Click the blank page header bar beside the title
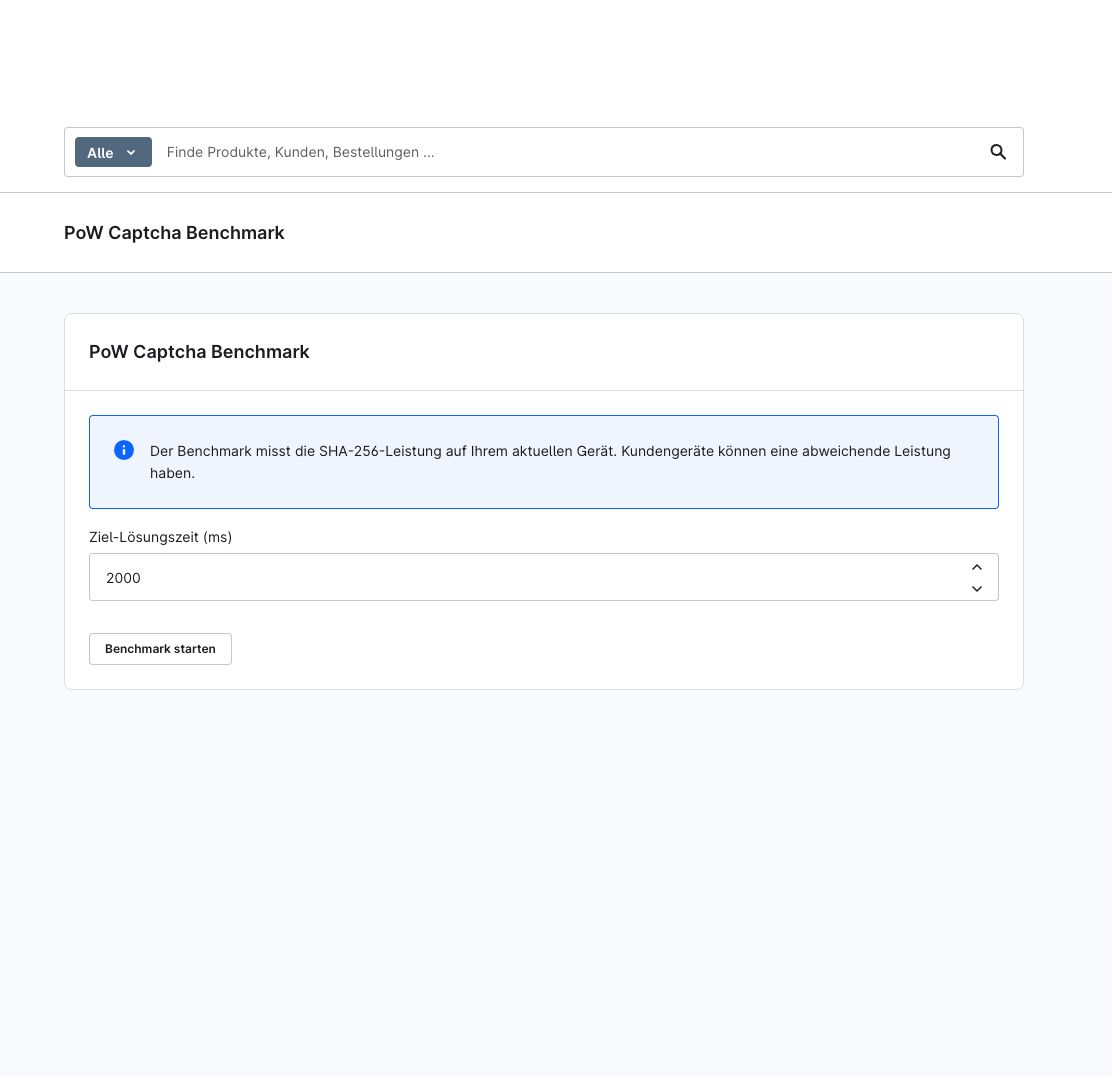 click(695, 233)
